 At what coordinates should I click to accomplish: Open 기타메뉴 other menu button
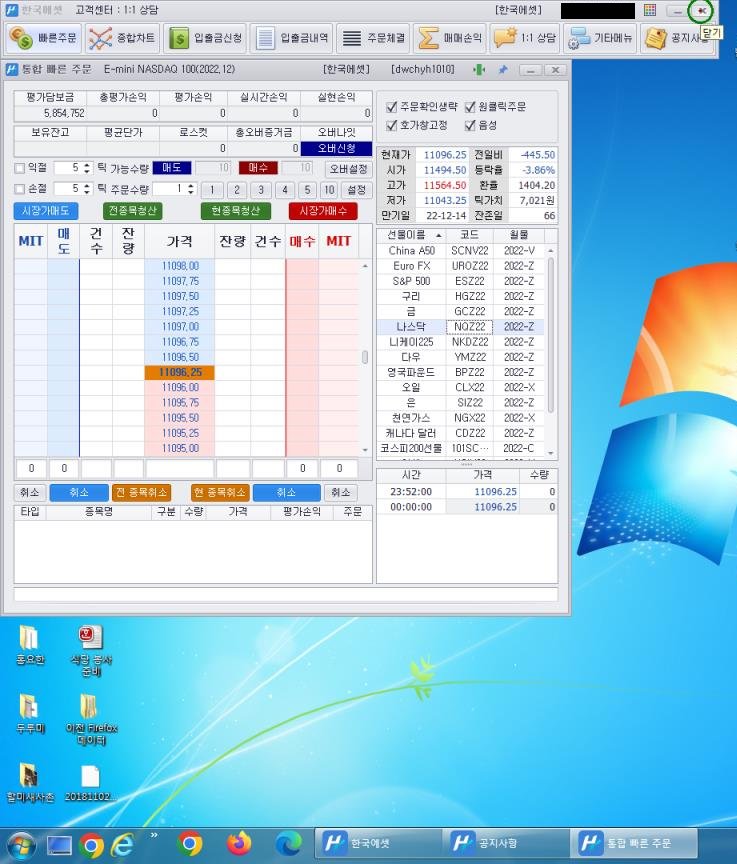[x=600, y=38]
